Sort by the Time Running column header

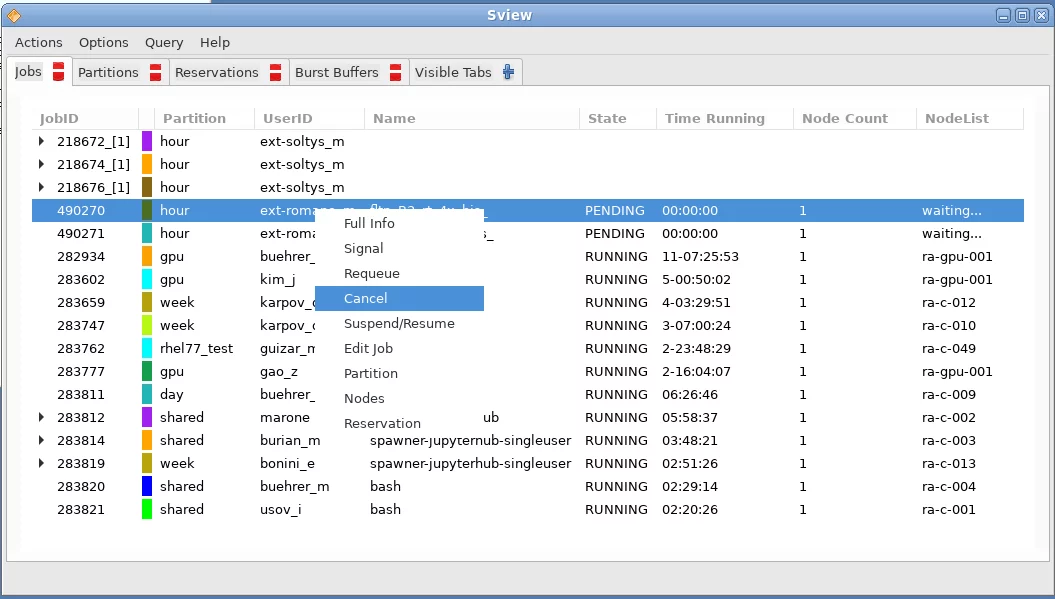tap(715, 118)
